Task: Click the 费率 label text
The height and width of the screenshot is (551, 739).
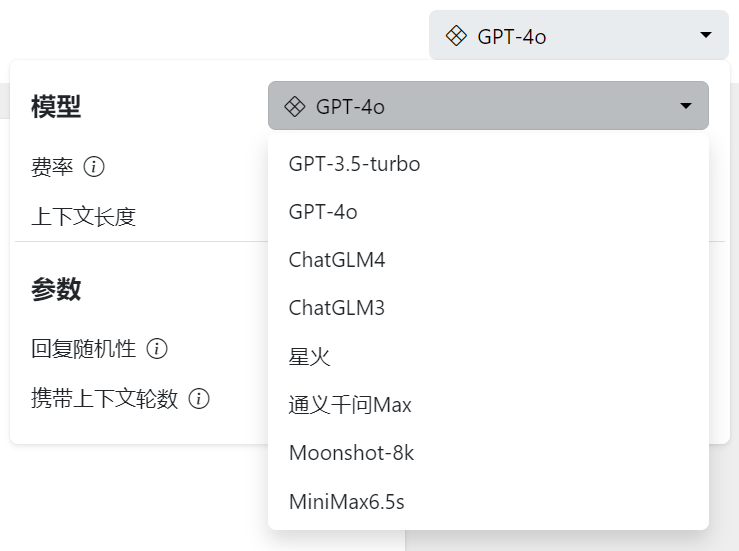Action: click(52, 167)
